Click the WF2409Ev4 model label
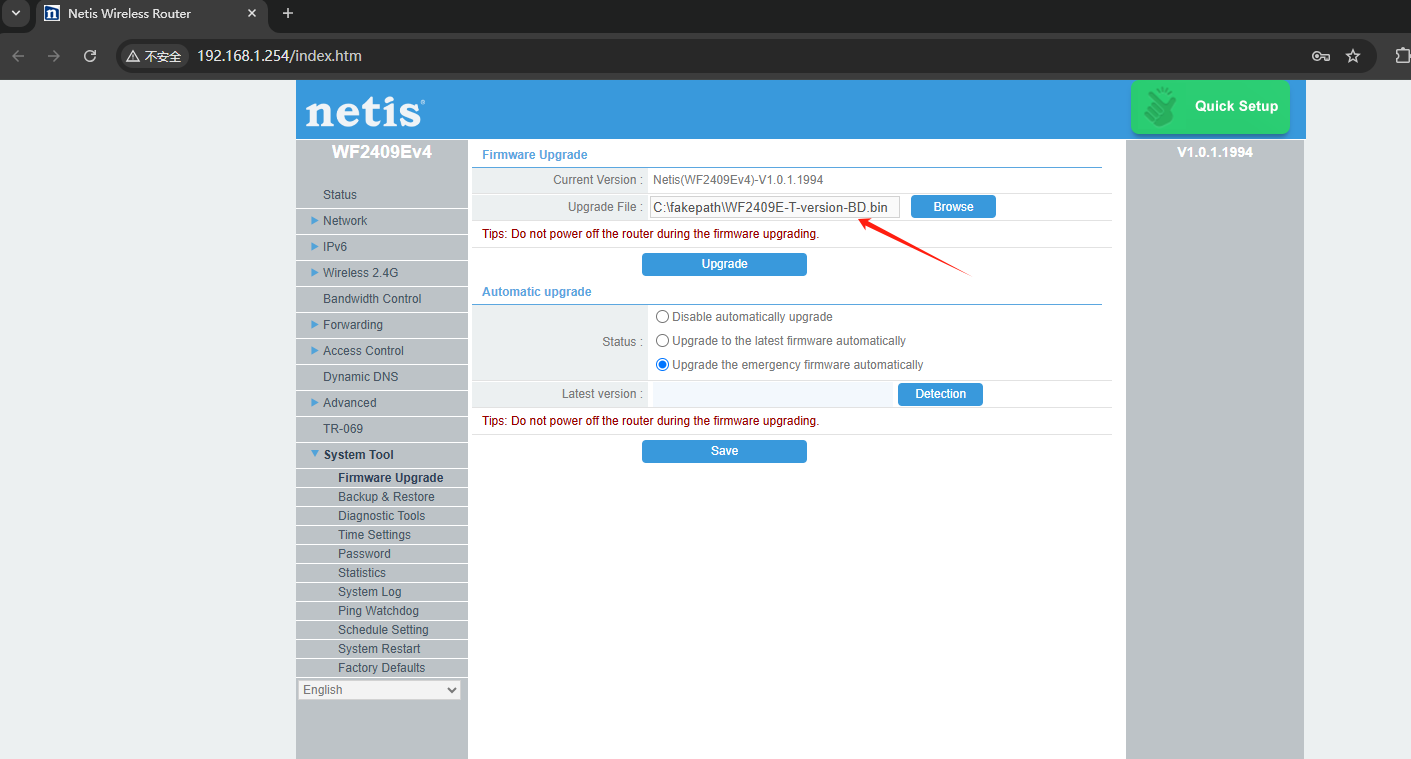The image size is (1411, 759). [382, 153]
